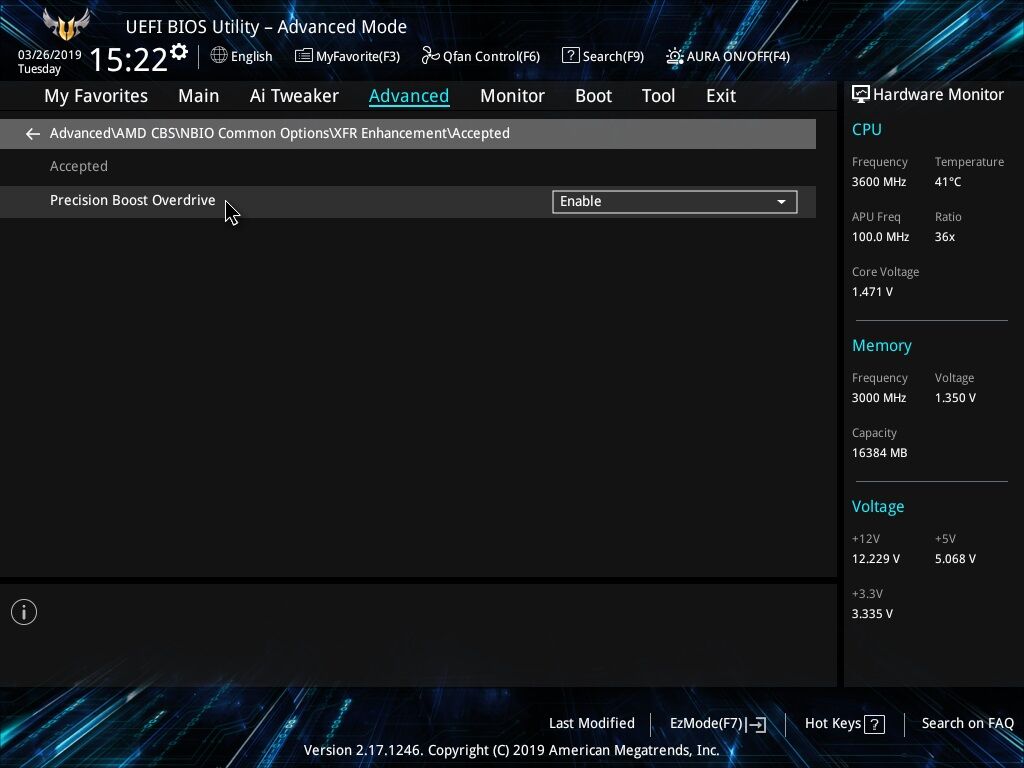Click the info circle icon
This screenshot has height=768, width=1024.
(24, 612)
